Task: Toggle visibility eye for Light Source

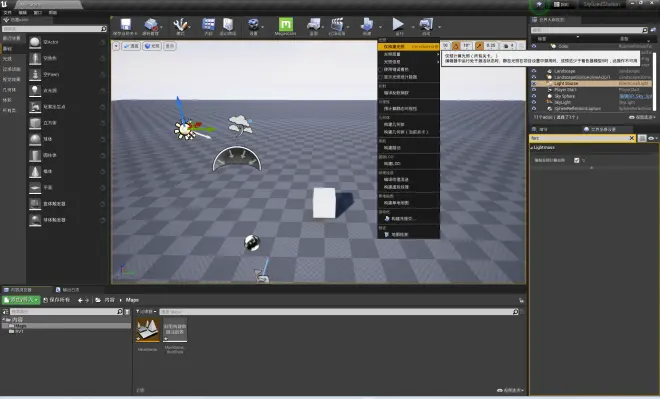Action: [x=534, y=83]
